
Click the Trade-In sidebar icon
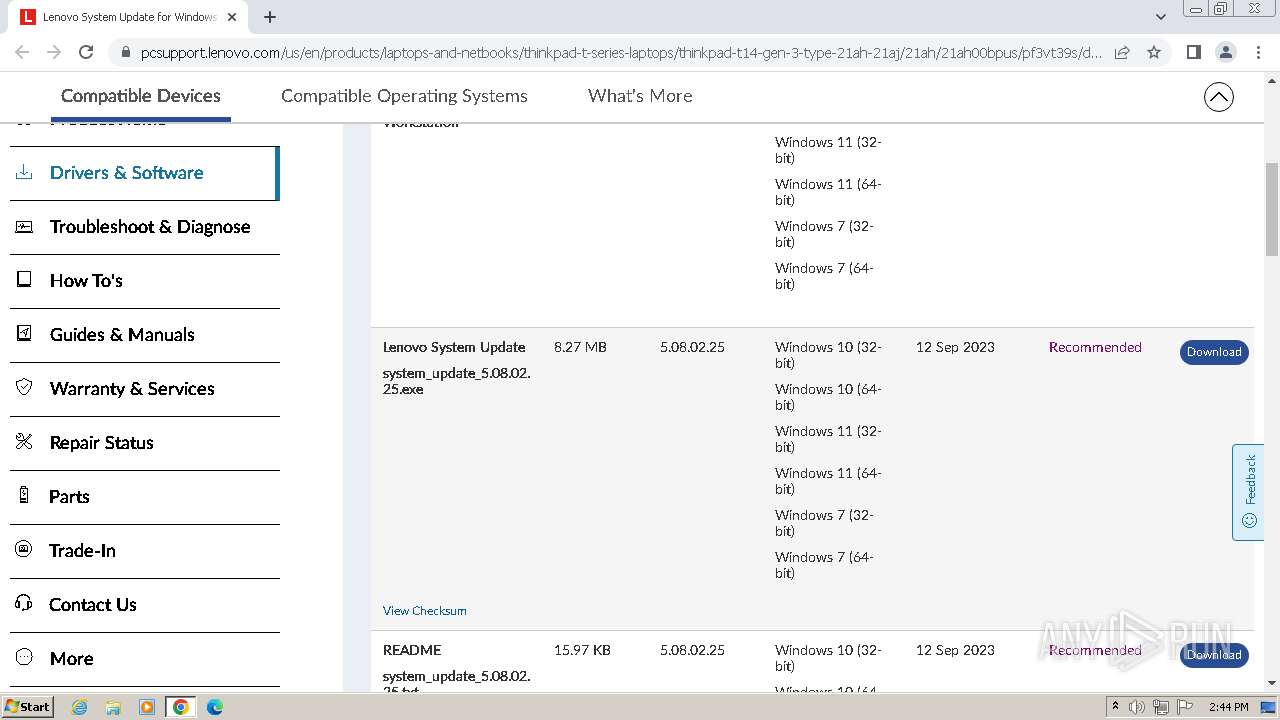point(24,550)
